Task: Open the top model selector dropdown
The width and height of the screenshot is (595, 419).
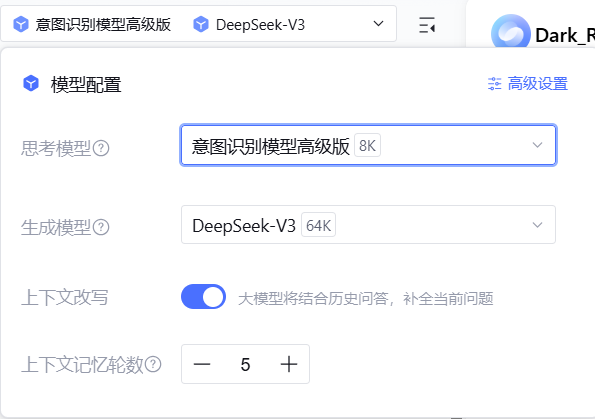Action: [x=198, y=24]
